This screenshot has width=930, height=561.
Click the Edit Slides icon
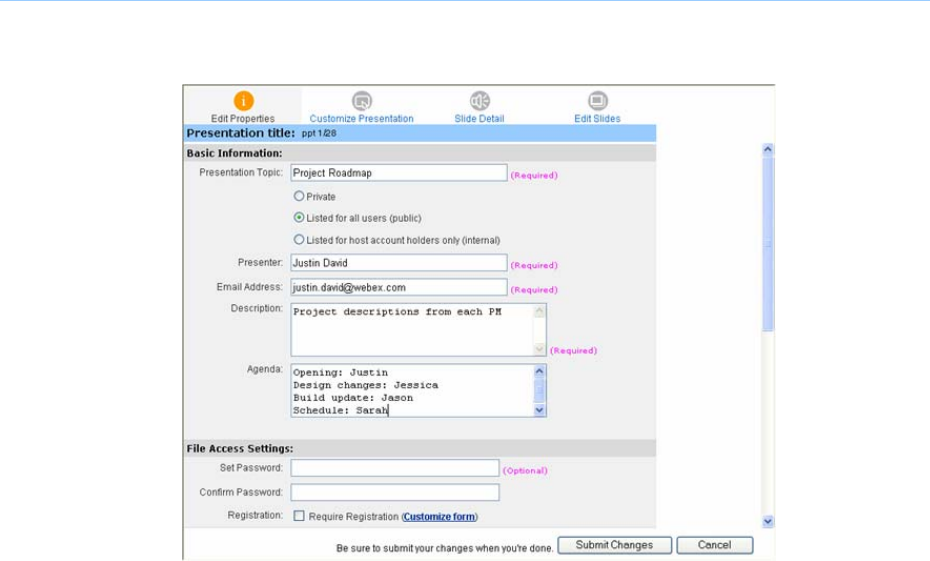[x=597, y=101]
